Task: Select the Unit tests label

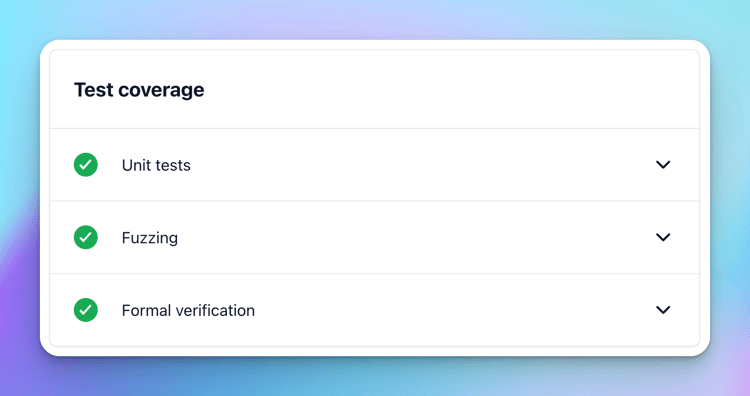Action: [156, 165]
